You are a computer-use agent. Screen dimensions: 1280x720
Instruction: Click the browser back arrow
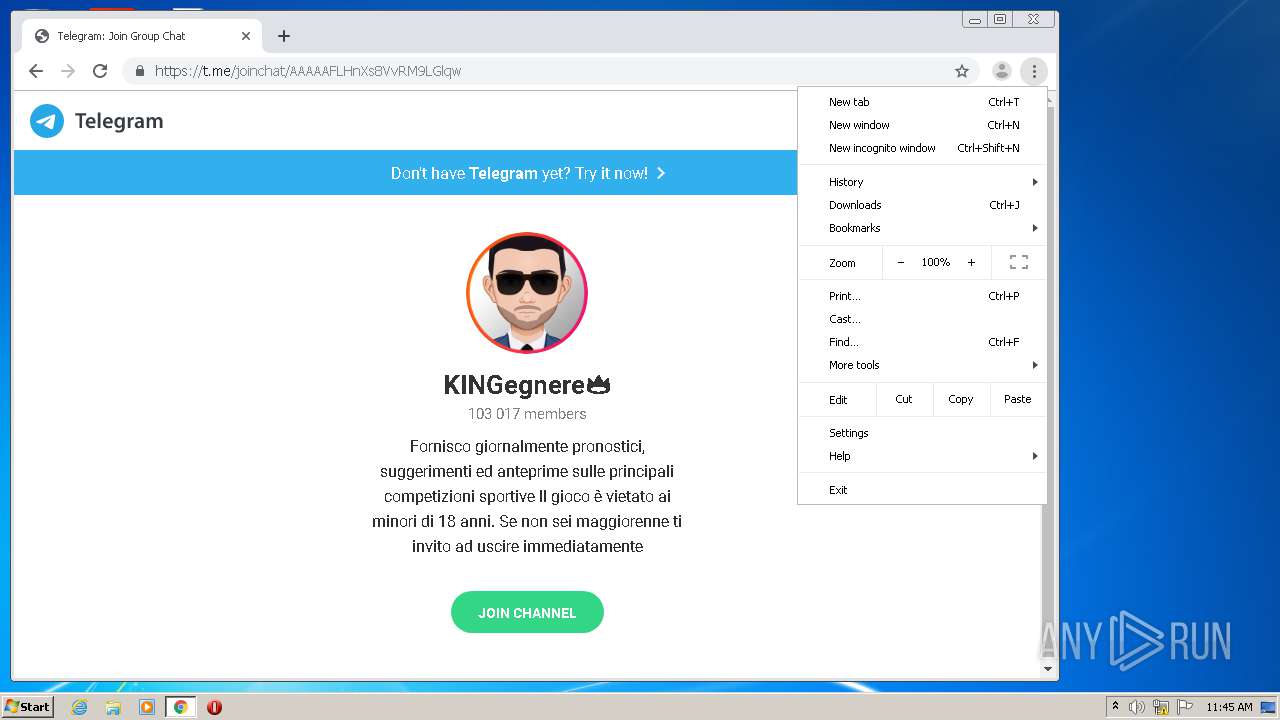coord(36,71)
